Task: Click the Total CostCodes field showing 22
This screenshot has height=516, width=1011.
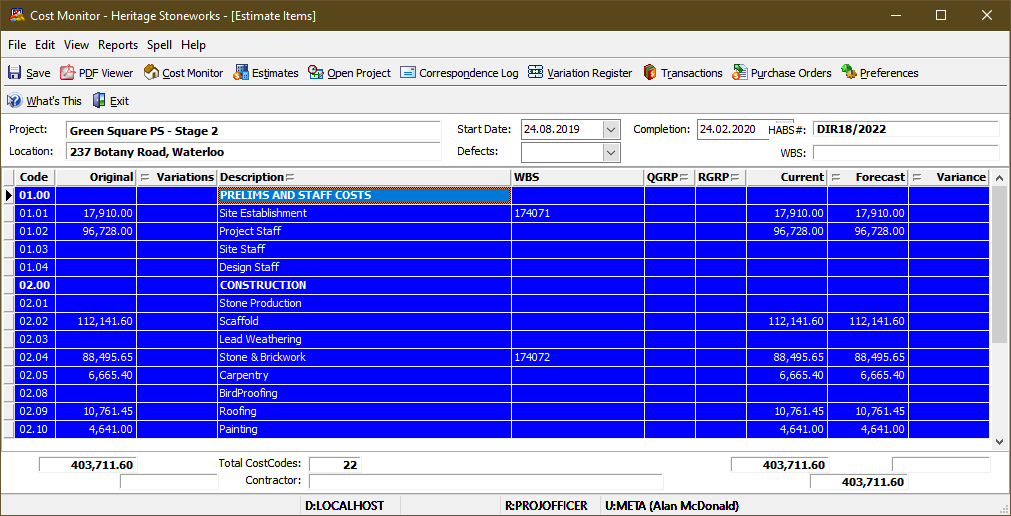Action: pyautogui.click(x=335, y=464)
